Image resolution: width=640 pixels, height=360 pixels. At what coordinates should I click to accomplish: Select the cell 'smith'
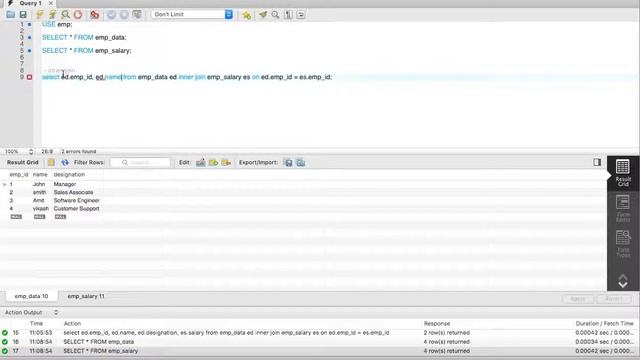40,192
